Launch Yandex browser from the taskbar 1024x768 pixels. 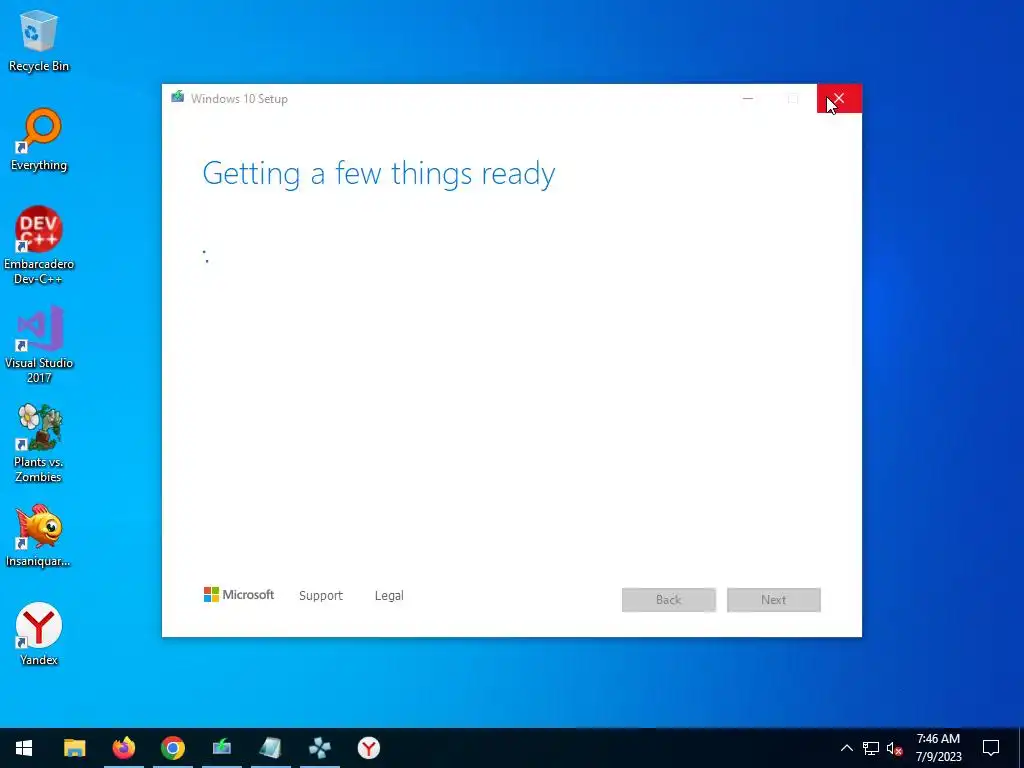(369, 748)
